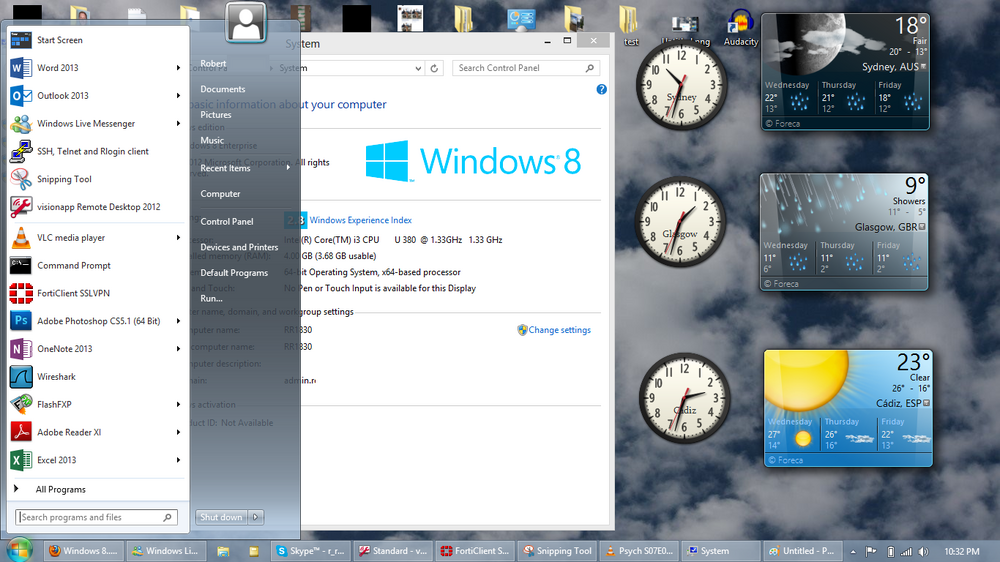Click the Sydney clock gadget
1000x562 pixels.
pos(681,85)
